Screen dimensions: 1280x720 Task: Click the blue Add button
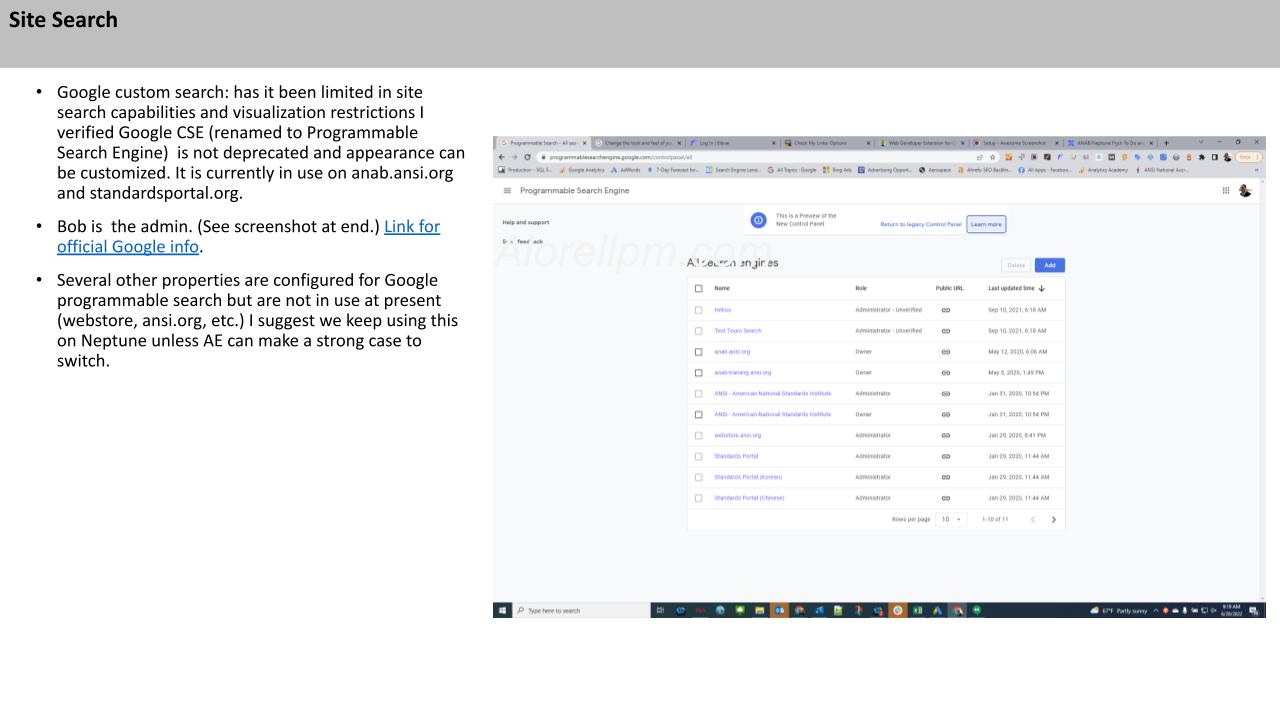[1049, 265]
